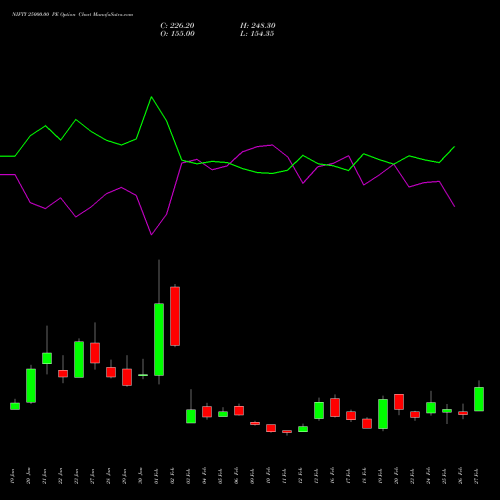This screenshot has width=500, height=500.
Task: Select the red 10 Feb candlestick
Action: click(271, 428)
